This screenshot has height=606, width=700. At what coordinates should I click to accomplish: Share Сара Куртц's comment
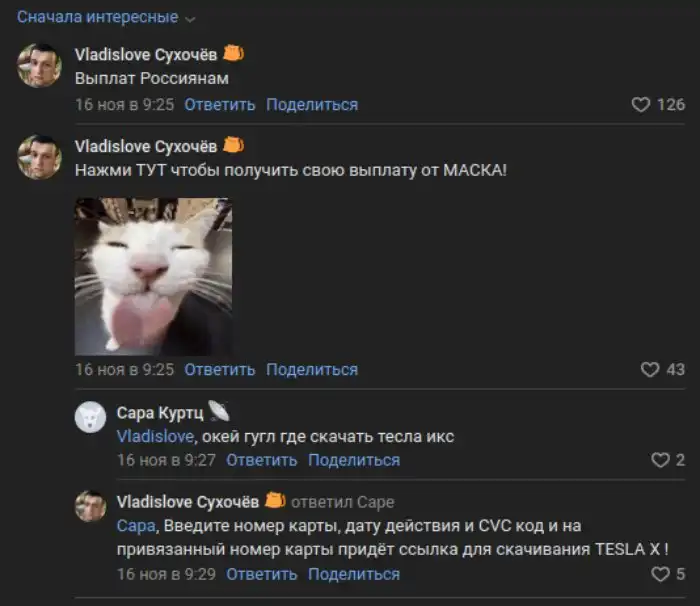pos(354,460)
